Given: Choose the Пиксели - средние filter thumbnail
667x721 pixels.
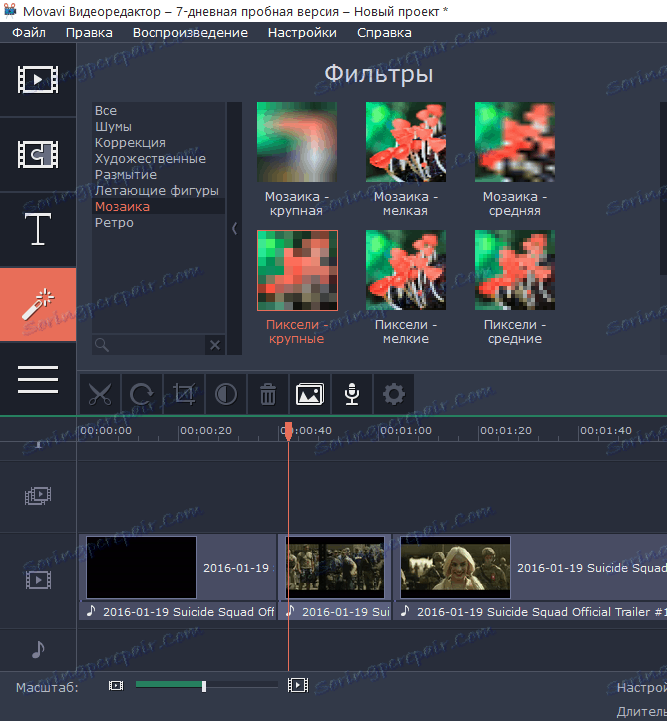Looking at the screenshot, I should (515, 270).
